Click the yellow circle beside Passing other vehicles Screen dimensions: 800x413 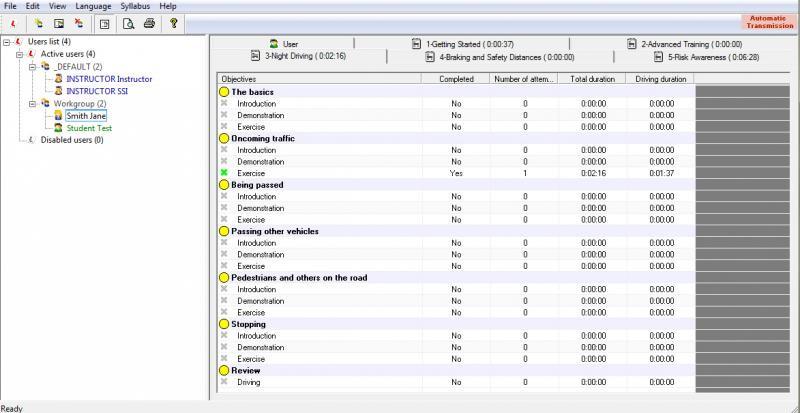(x=223, y=232)
